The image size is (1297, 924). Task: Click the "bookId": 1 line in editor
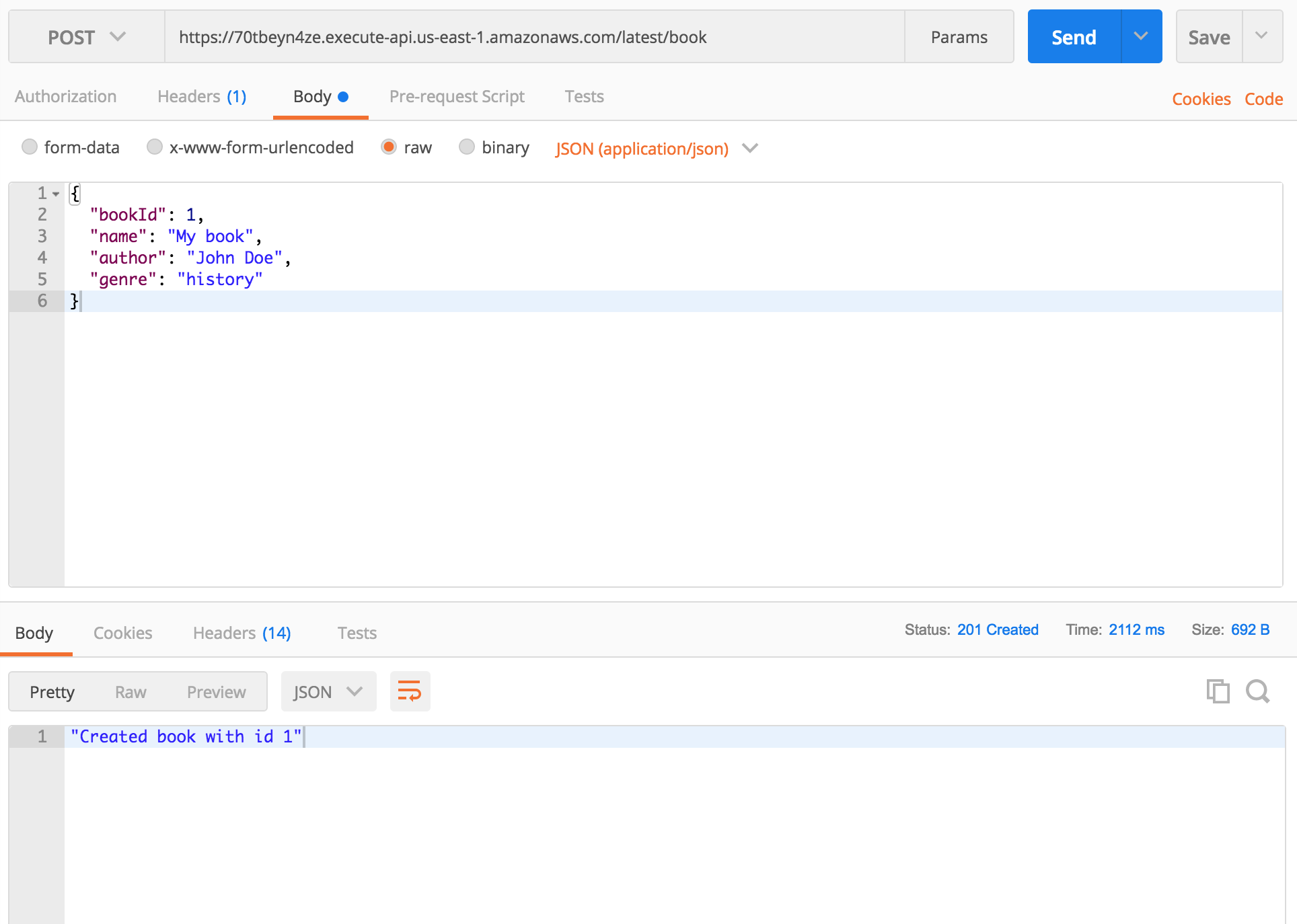(x=146, y=215)
